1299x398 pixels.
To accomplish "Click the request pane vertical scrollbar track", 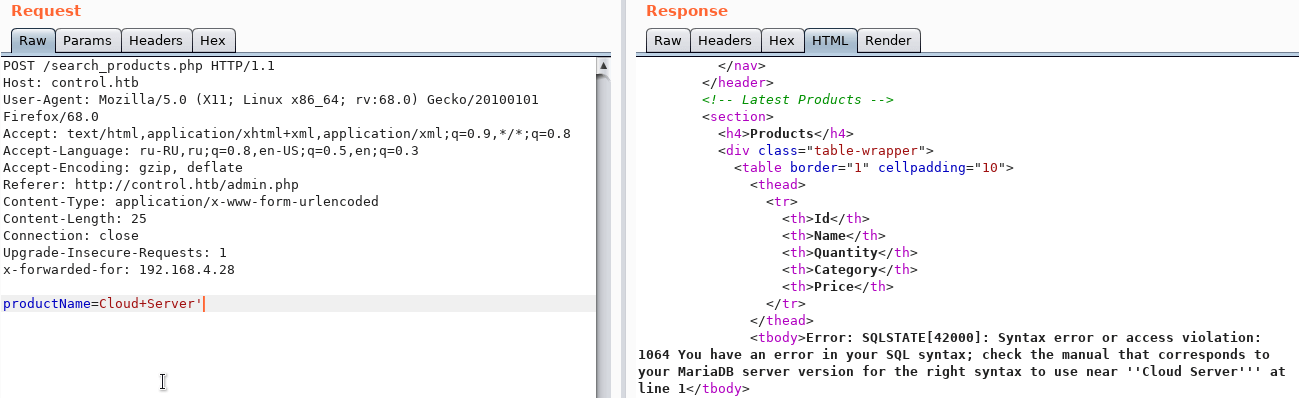I will pos(603,235).
